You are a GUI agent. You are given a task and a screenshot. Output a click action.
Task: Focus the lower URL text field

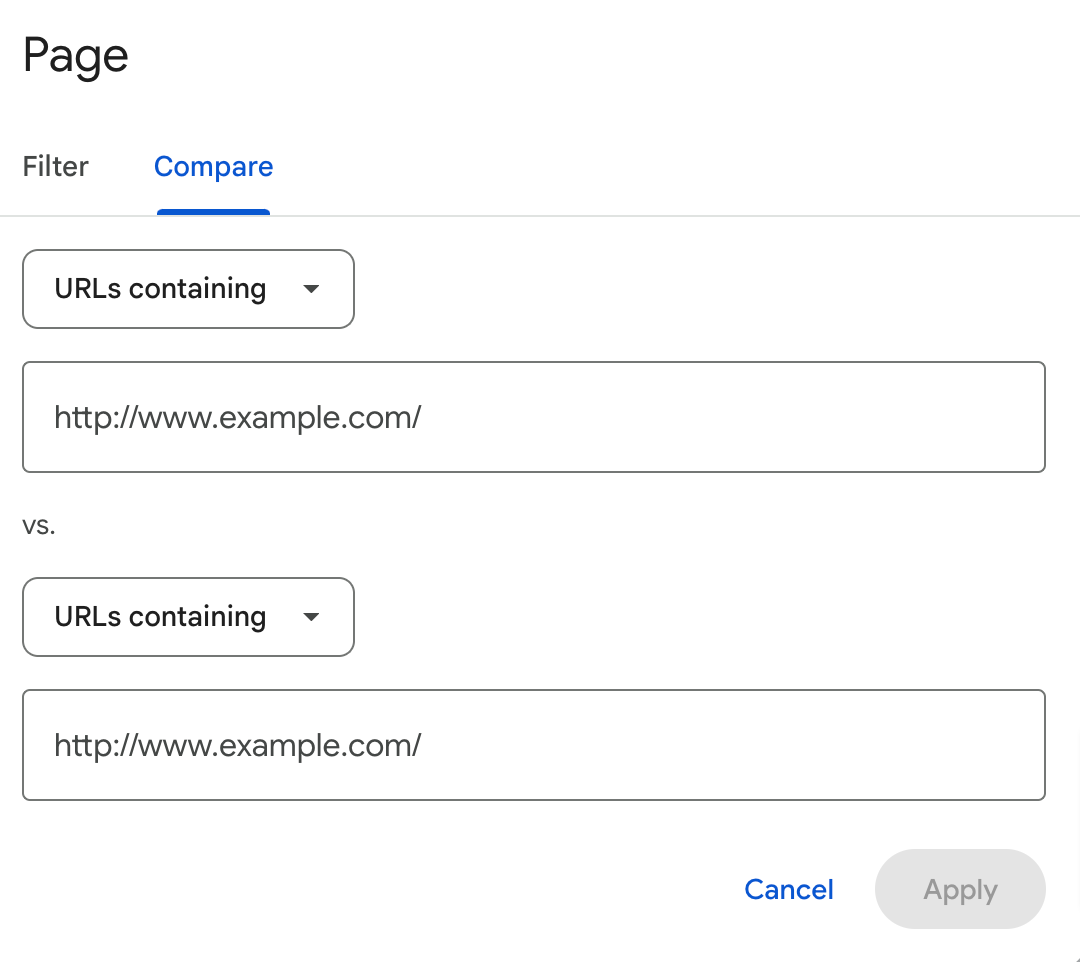[x=533, y=745]
